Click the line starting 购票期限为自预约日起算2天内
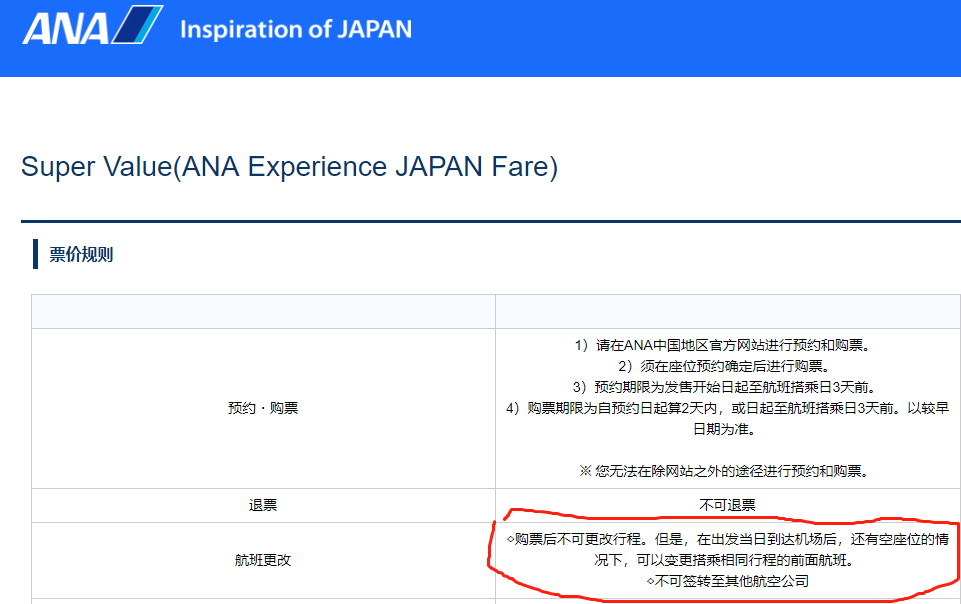This screenshot has width=961, height=604. (727, 418)
